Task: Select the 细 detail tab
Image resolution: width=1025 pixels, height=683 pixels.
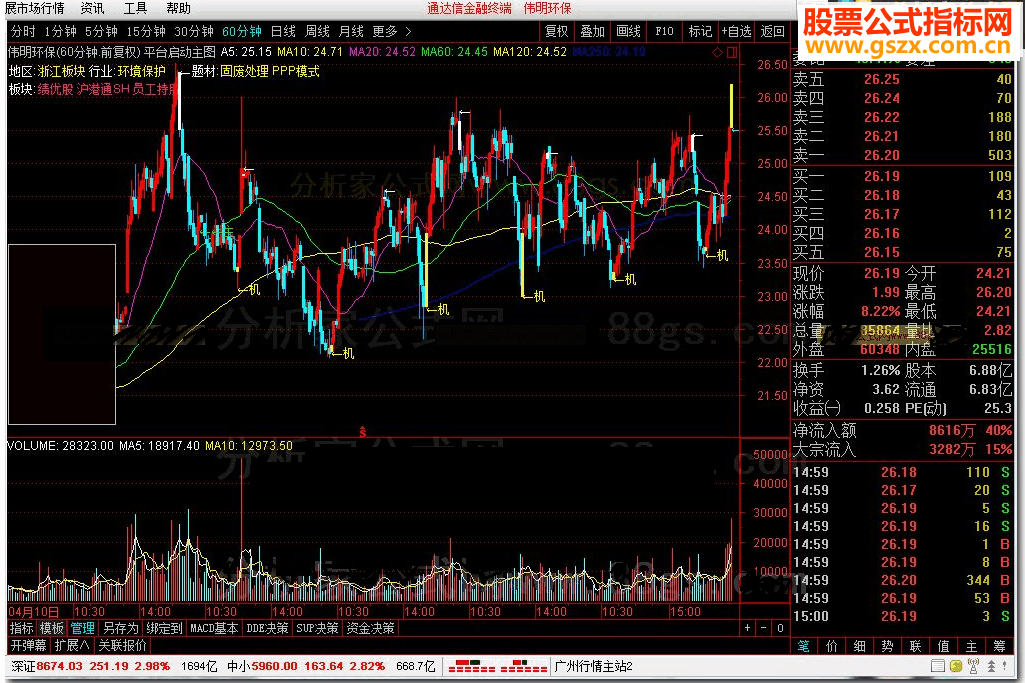Action: pos(860,646)
